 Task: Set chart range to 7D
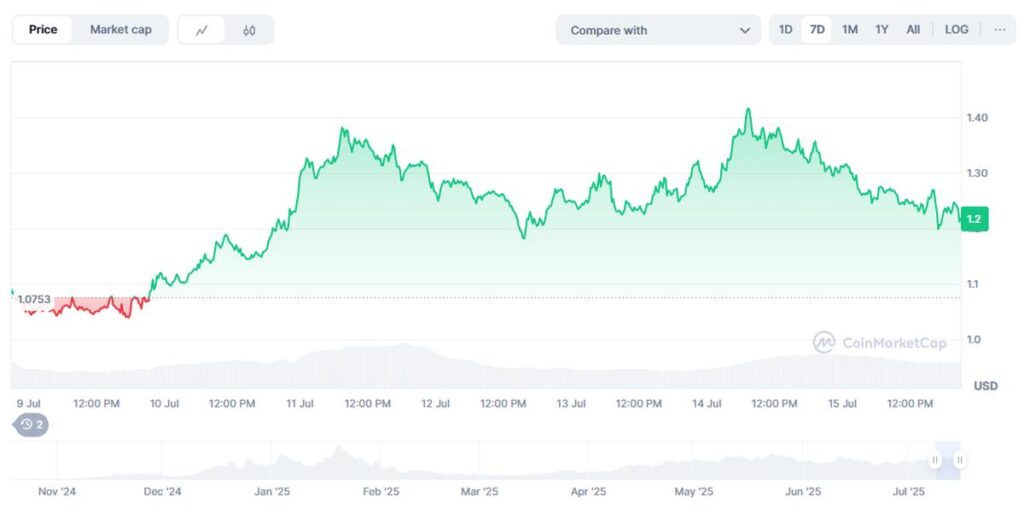tap(817, 29)
